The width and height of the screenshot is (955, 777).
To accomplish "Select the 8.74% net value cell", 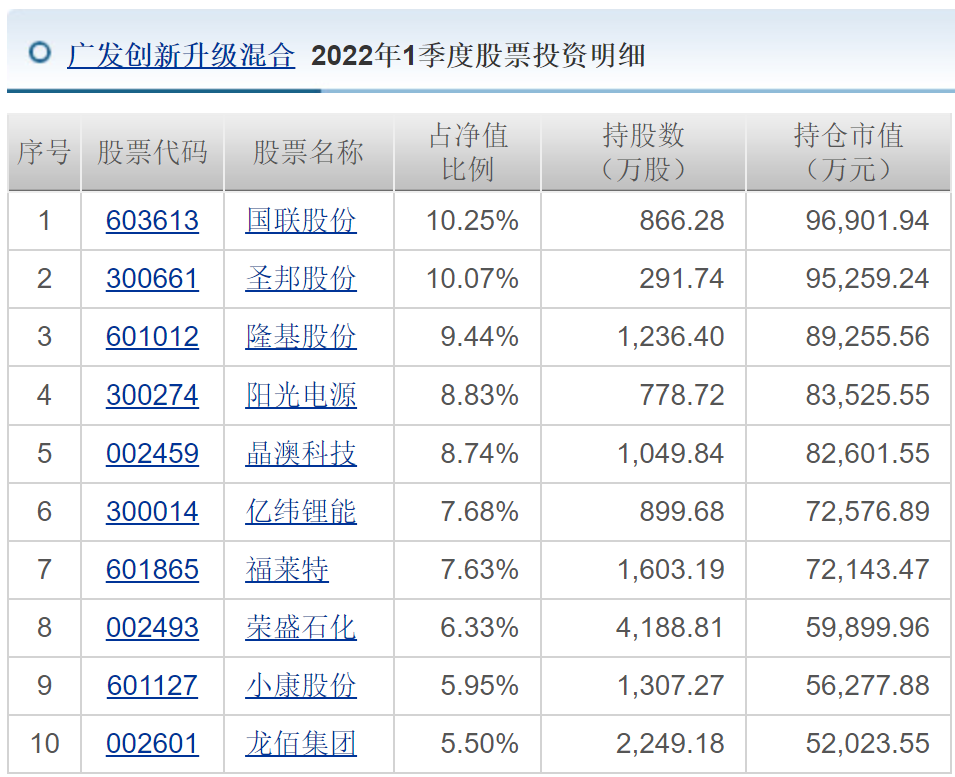I will click(x=467, y=454).
